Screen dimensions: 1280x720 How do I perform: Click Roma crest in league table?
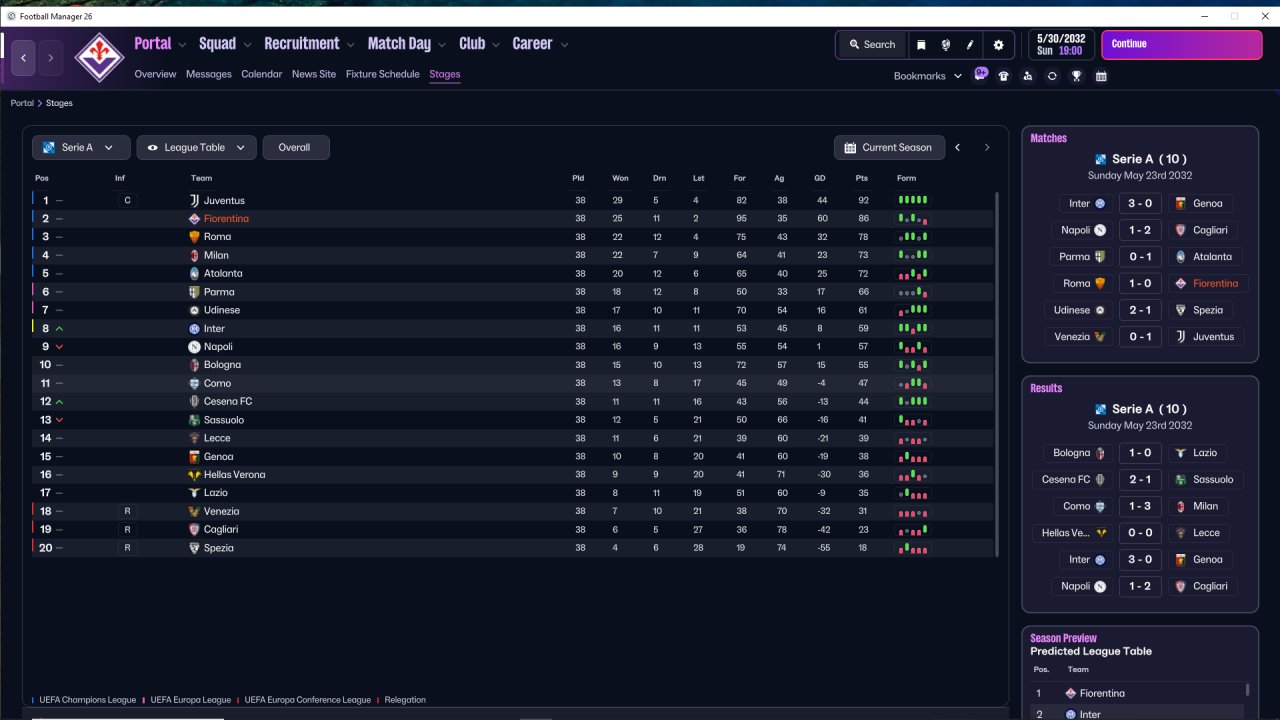pyautogui.click(x=194, y=237)
